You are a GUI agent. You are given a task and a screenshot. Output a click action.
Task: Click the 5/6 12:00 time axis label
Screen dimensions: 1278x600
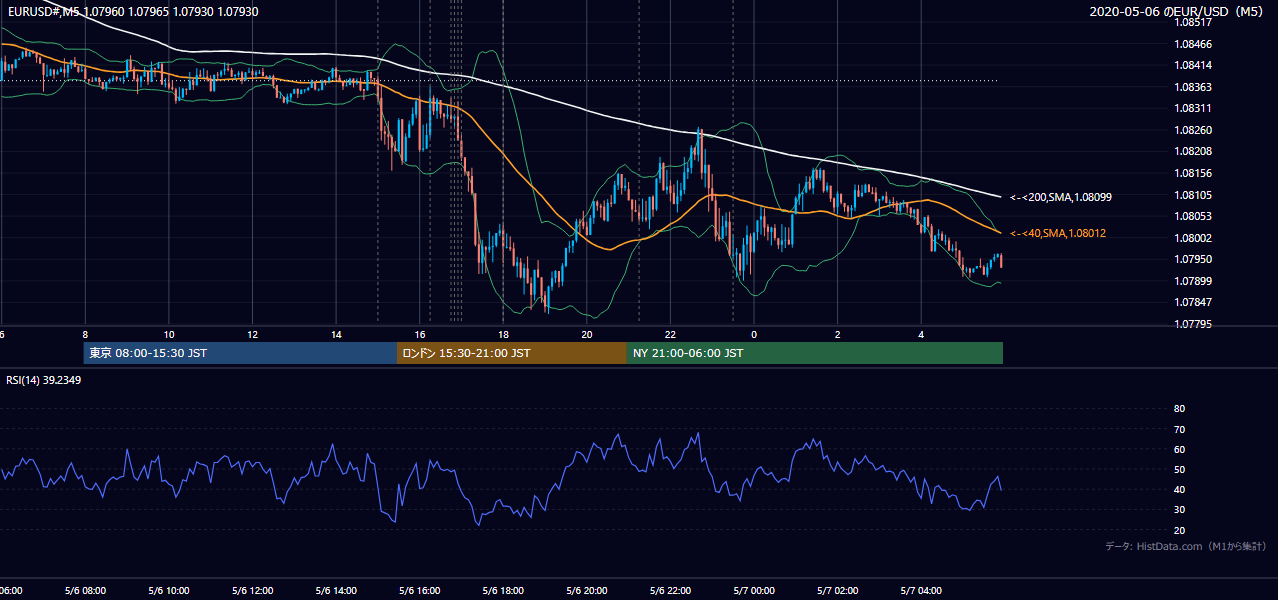pos(252,590)
